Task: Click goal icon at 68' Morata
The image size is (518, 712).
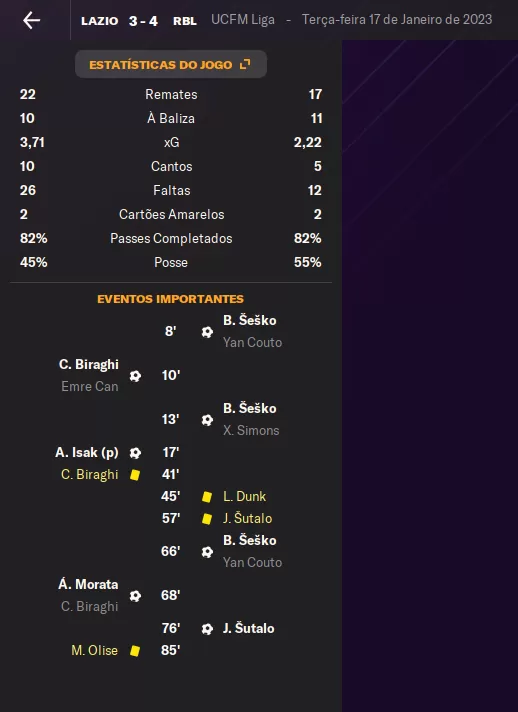Action: (x=135, y=596)
